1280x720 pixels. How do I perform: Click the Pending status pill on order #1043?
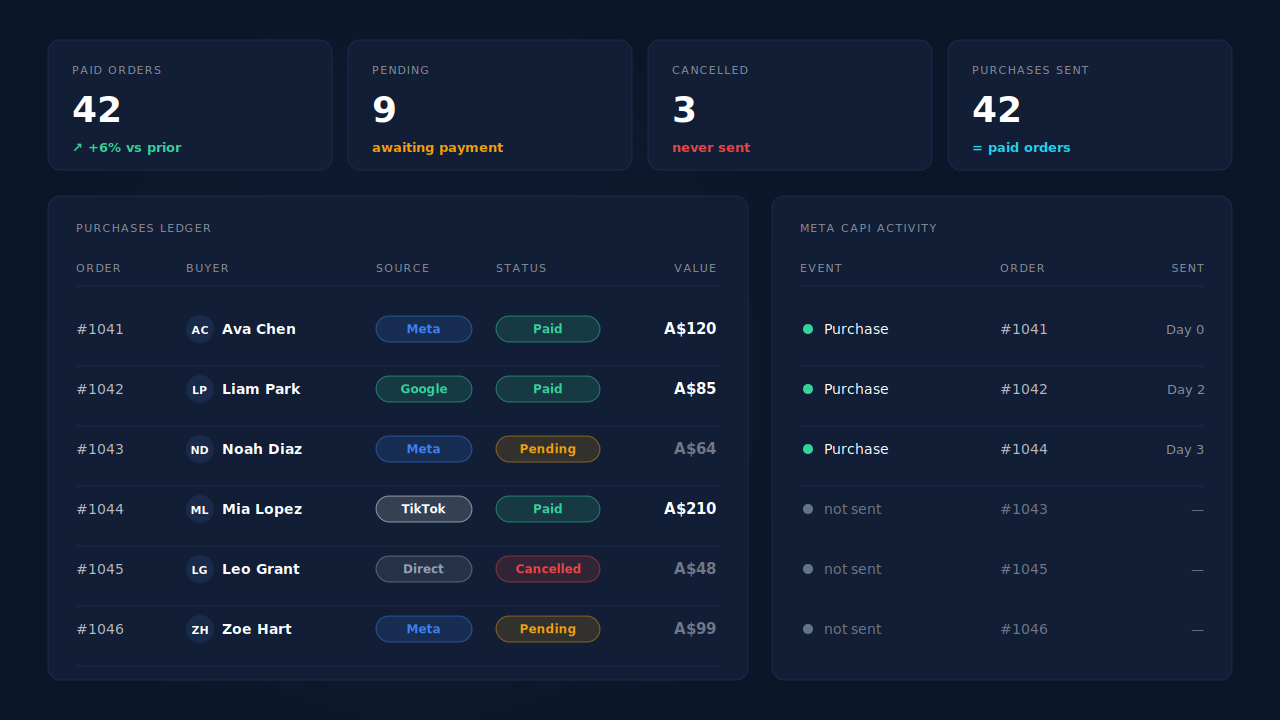[x=548, y=449]
